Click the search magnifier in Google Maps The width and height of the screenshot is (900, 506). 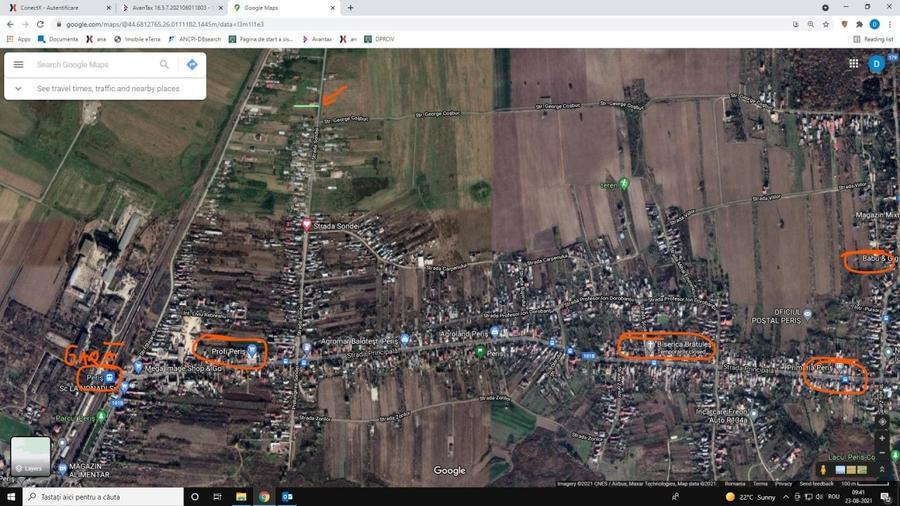pos(164,64)
